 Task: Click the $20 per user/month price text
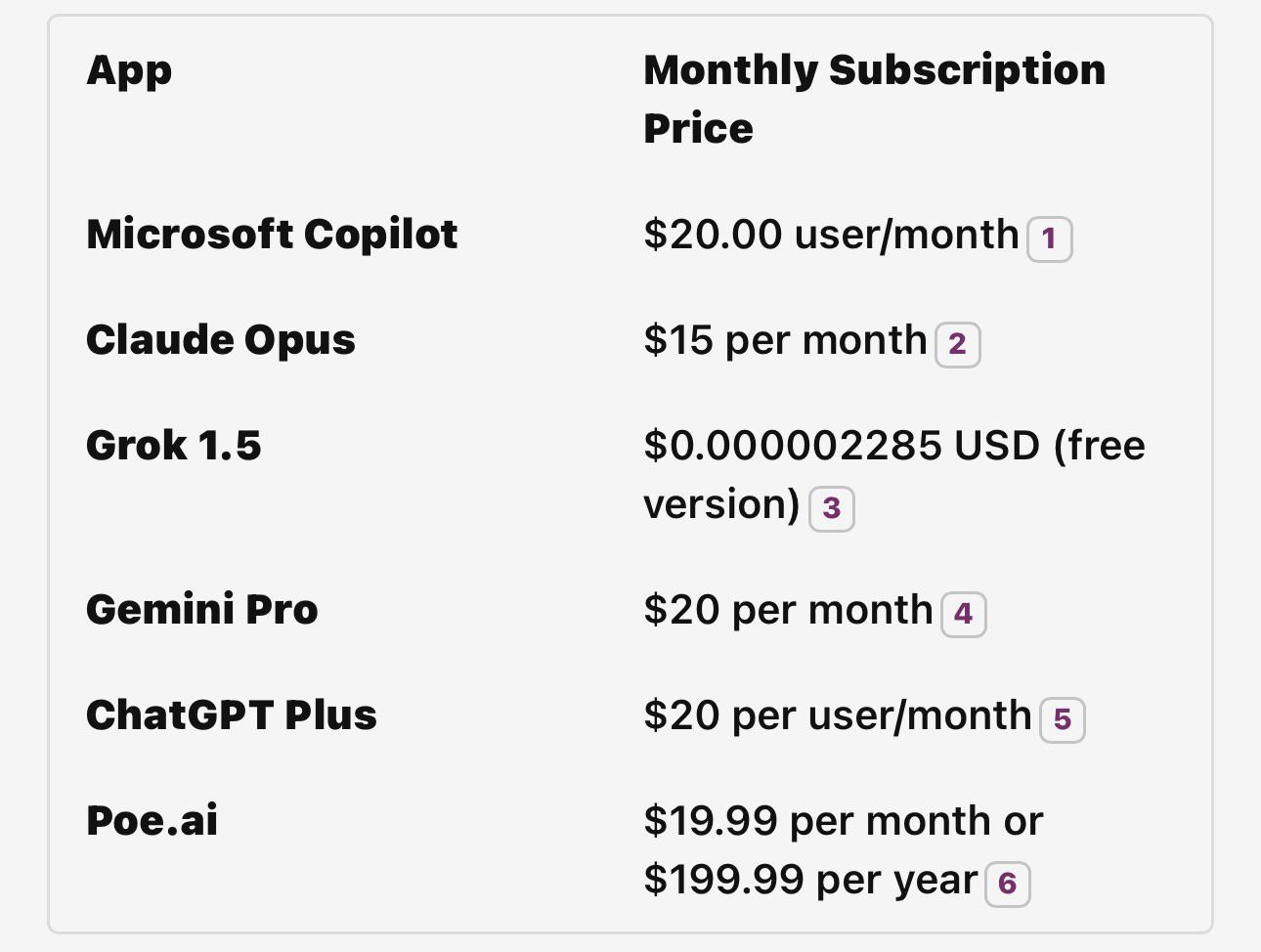tap(837, 715)
